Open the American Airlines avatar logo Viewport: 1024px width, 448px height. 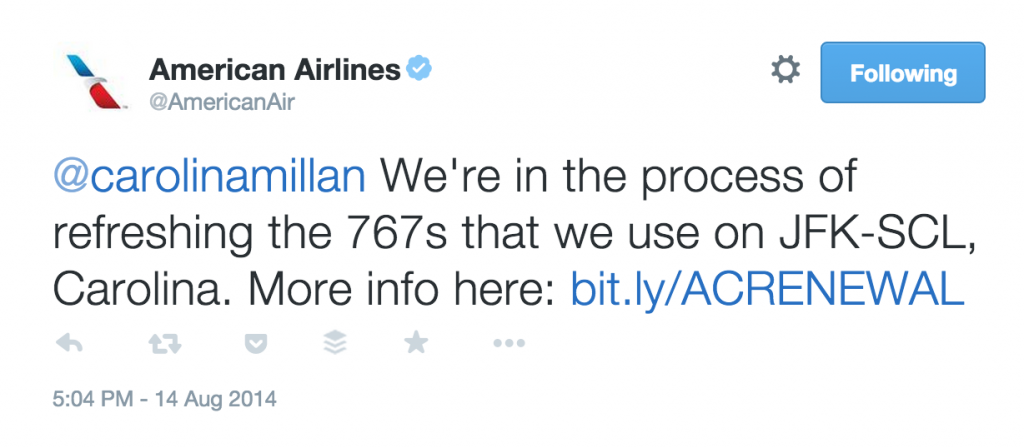(93, 81)
